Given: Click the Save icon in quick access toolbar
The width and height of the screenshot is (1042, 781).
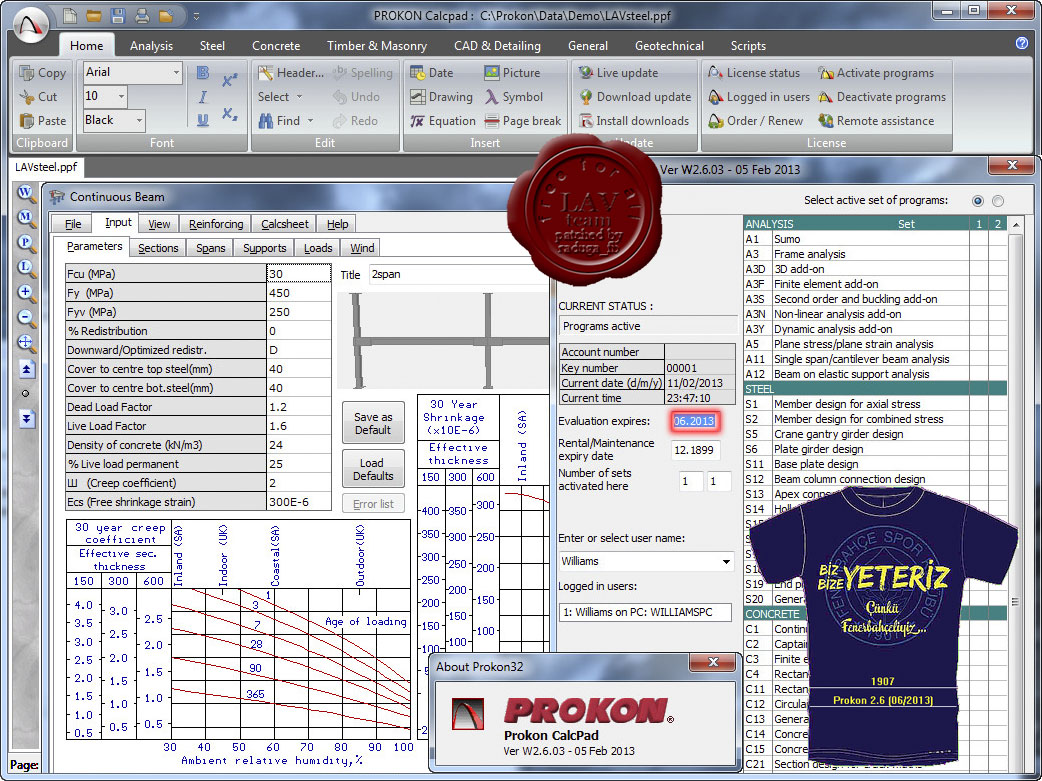Looking at the screenshot, I should point(118,15).
